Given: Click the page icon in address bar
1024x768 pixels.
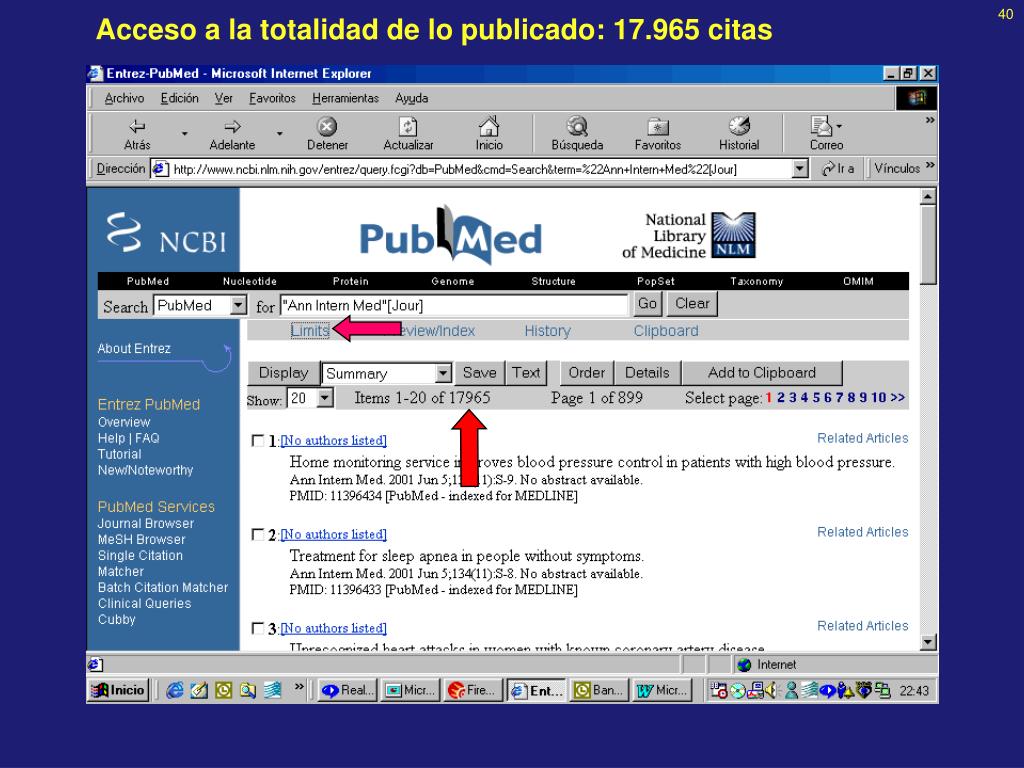Looking at the screenshot, I should click(160, 169).
